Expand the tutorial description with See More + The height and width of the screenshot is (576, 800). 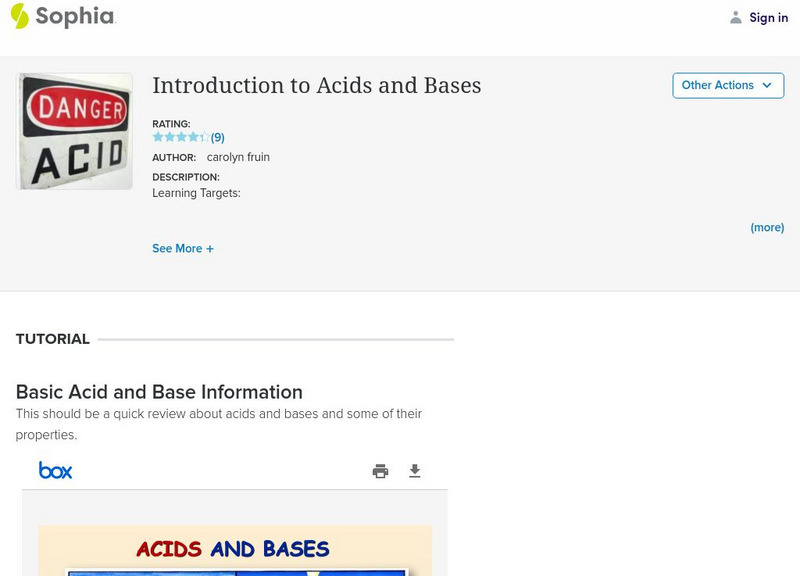(183, 248)
